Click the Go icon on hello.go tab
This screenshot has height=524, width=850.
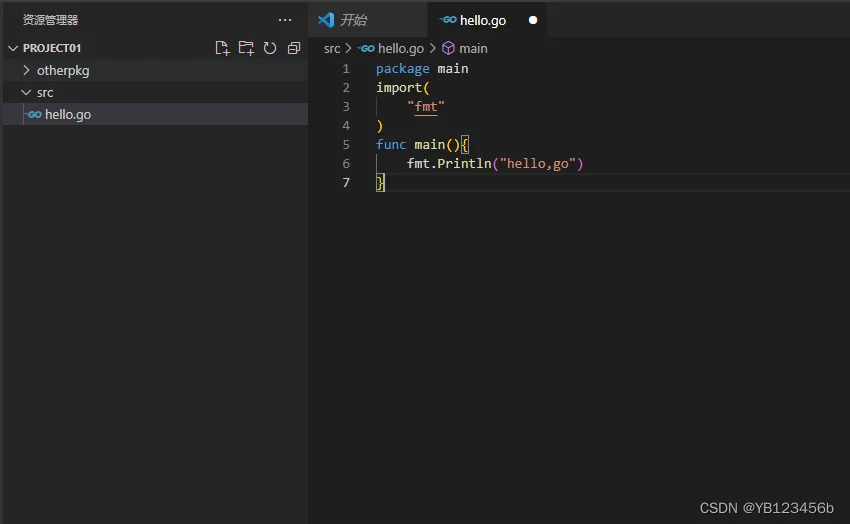click(x=448, y=20)
